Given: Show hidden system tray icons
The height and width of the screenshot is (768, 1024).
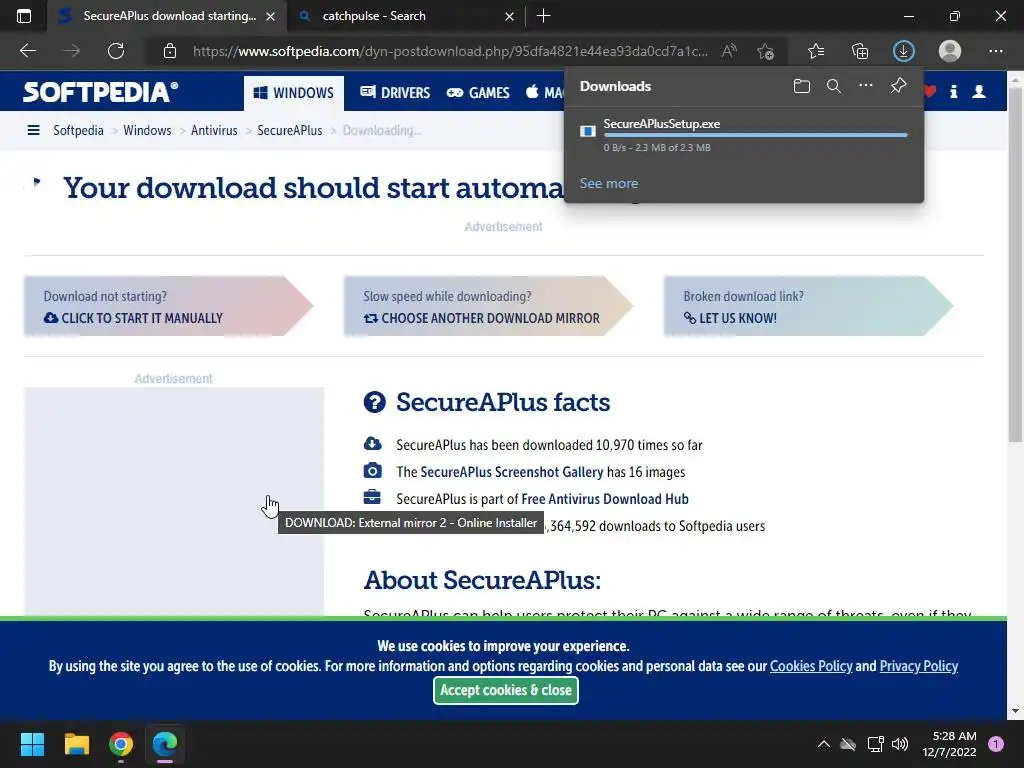Looking at the screenshot, I should pos(824,744).
